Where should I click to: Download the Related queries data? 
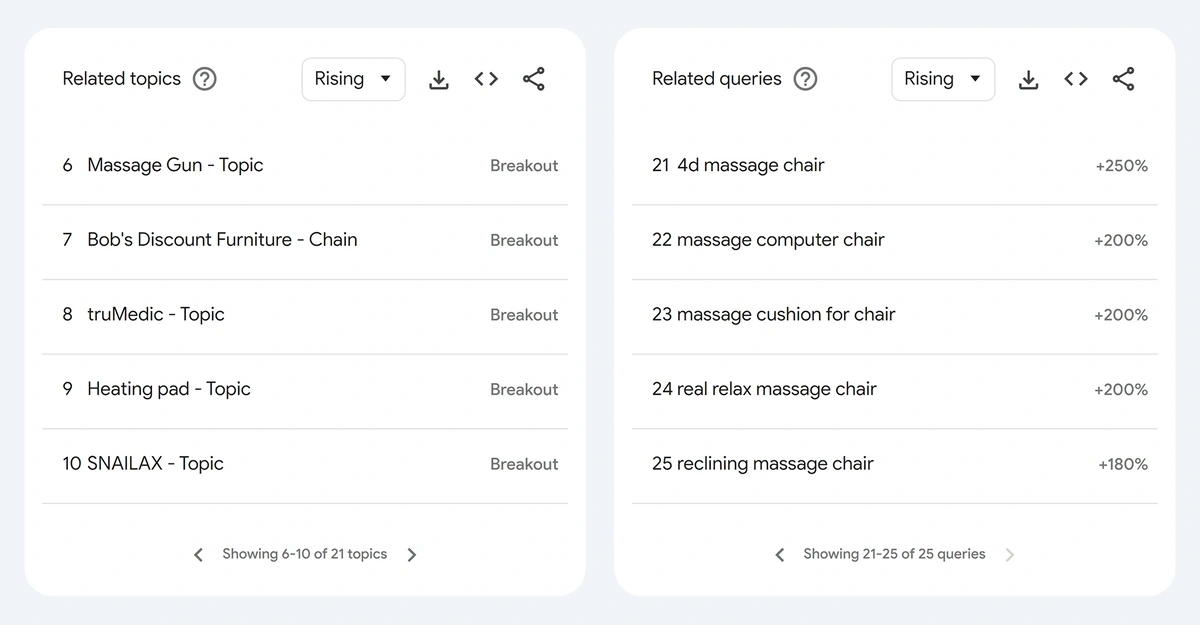[x=1028, y=79]
